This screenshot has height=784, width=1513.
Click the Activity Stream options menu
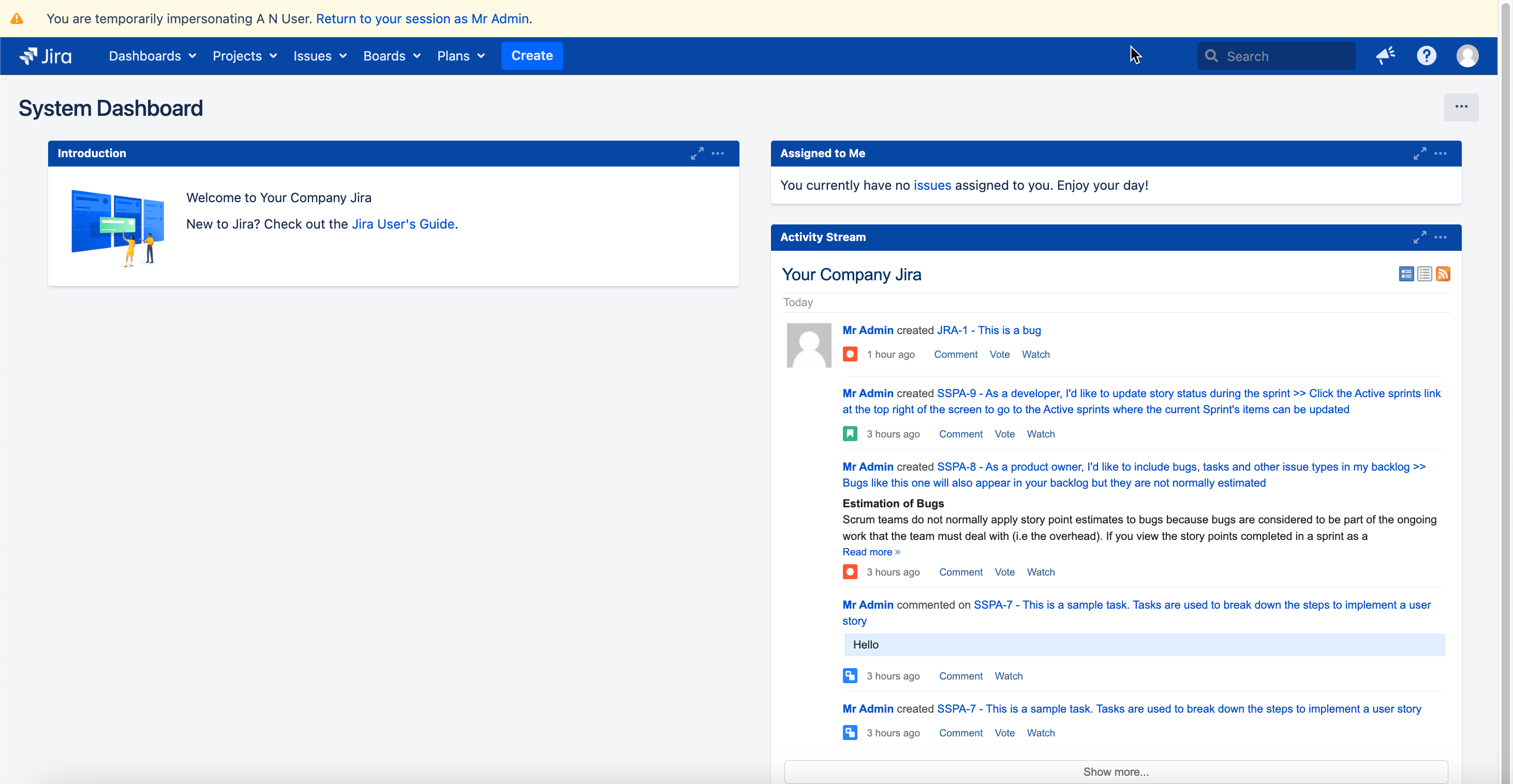[x=1440, y=237]
